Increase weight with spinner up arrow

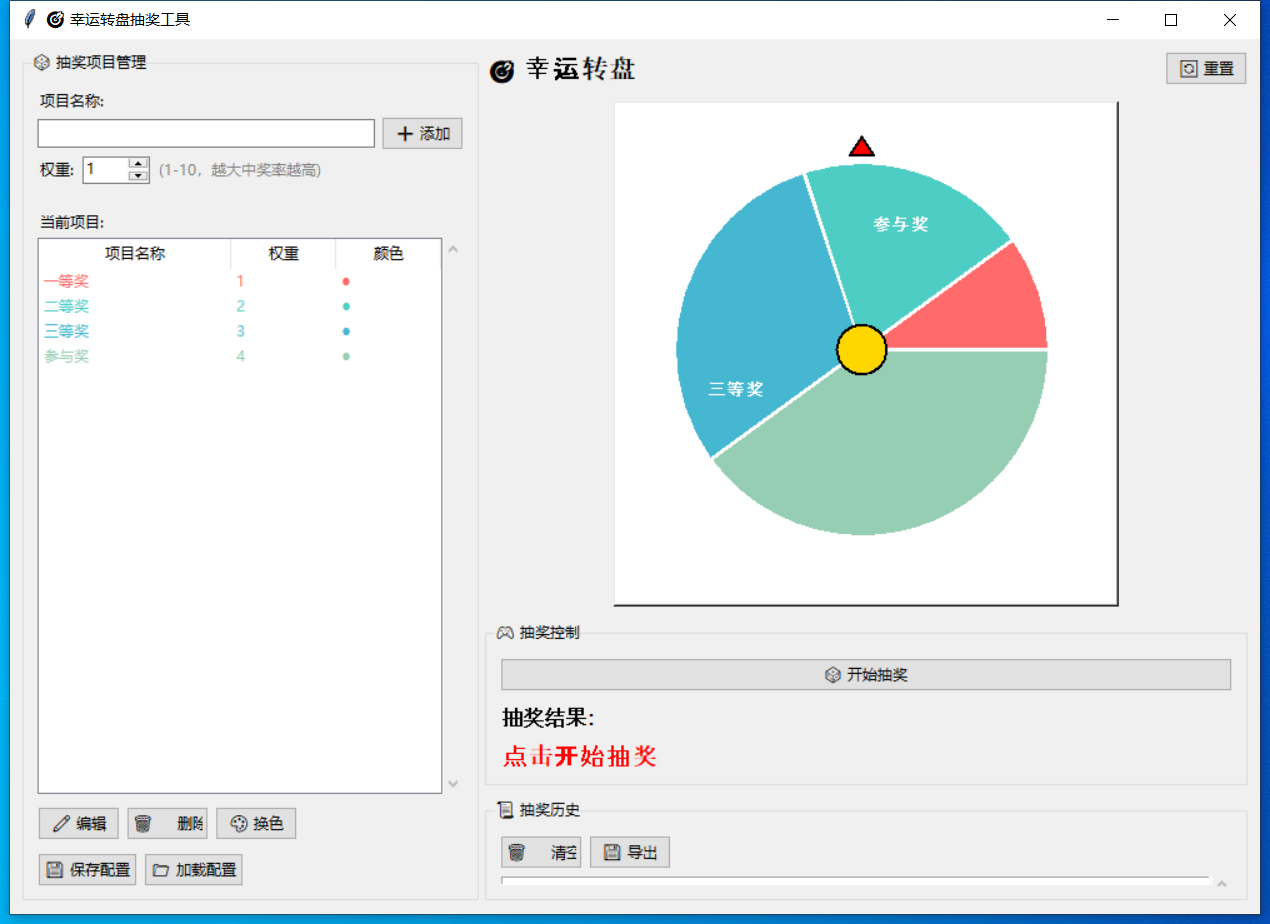coord(139,163)
